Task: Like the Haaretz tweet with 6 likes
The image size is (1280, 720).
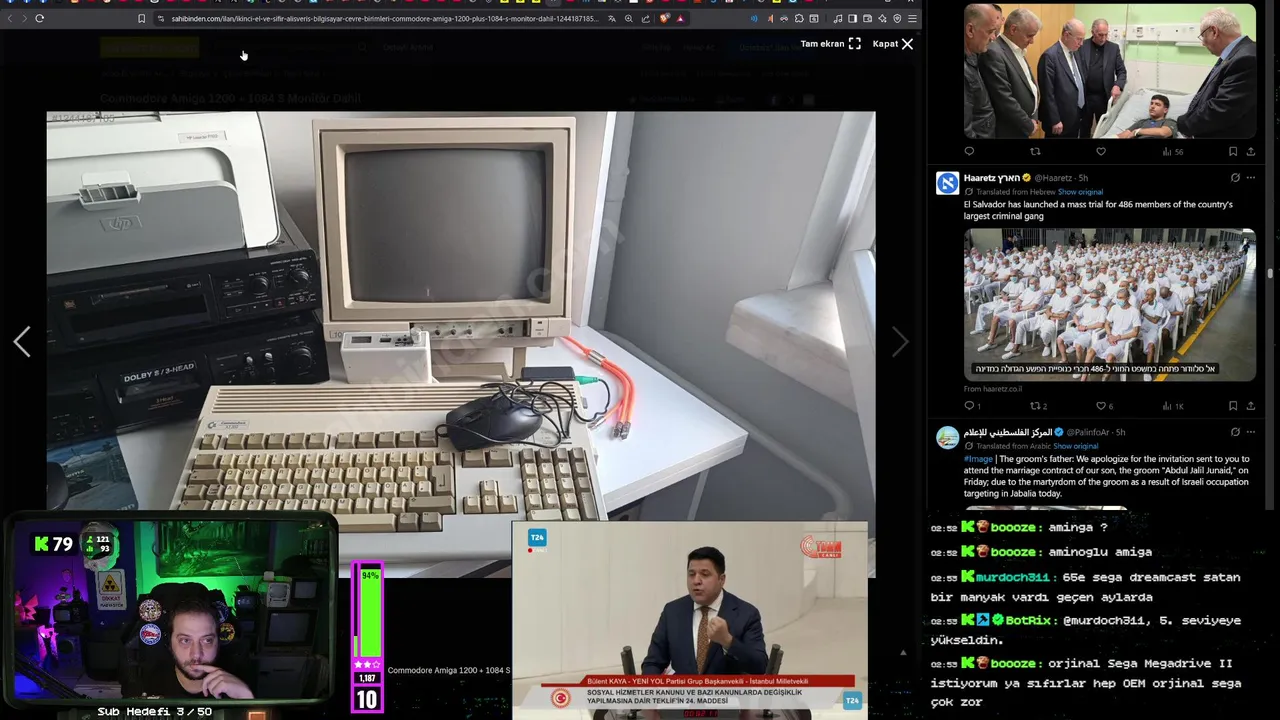Action: click(1104, 406)
